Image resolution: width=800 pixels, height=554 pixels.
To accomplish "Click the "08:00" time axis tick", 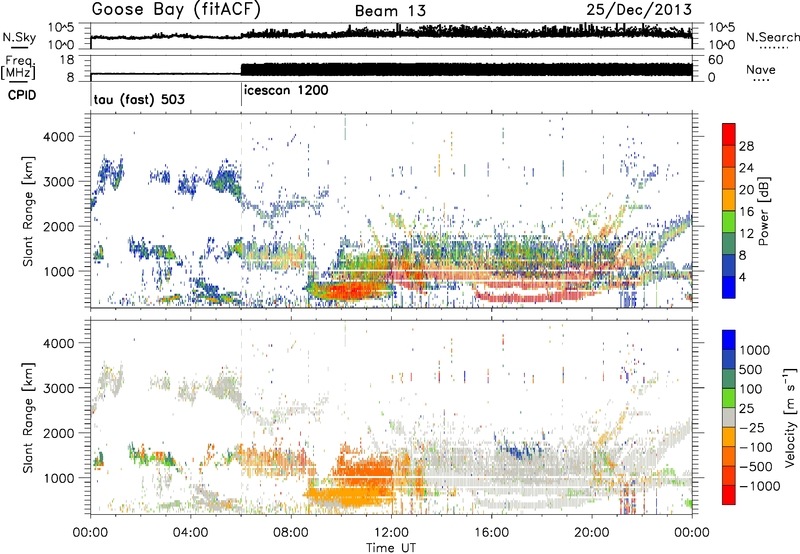I will 291,533.
